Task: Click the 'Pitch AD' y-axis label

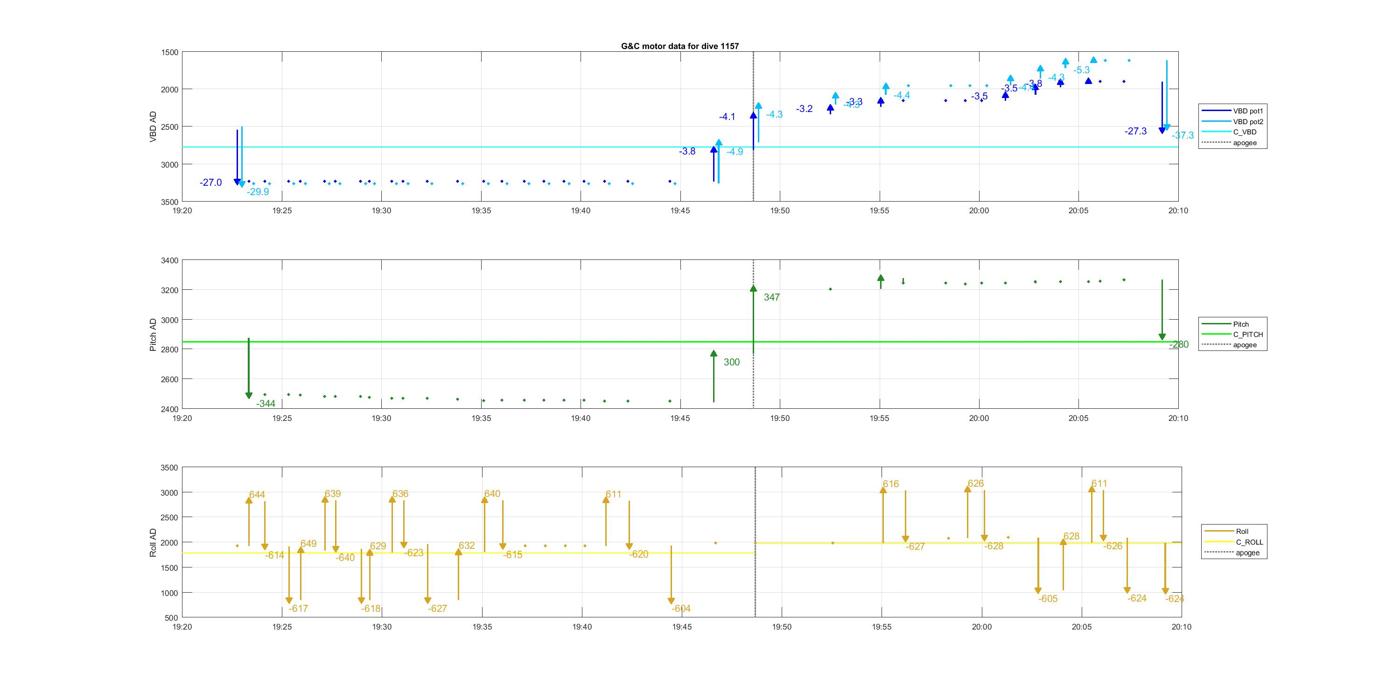Action: click(153, 335)
